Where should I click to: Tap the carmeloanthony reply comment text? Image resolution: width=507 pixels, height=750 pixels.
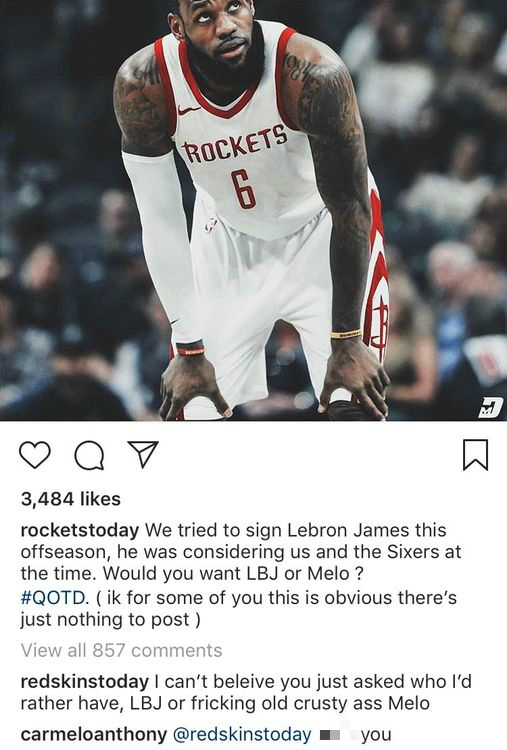[206, 734]
